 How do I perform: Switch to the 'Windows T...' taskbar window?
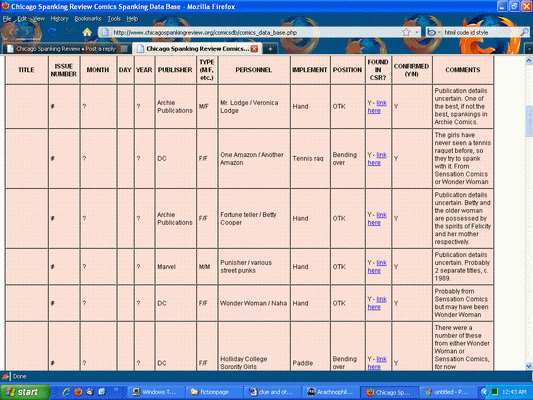click(x=156, y=392)
